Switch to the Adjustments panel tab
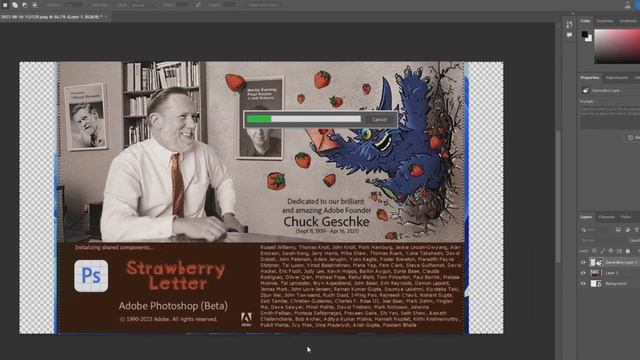640x360 pixels. (617, 78)
